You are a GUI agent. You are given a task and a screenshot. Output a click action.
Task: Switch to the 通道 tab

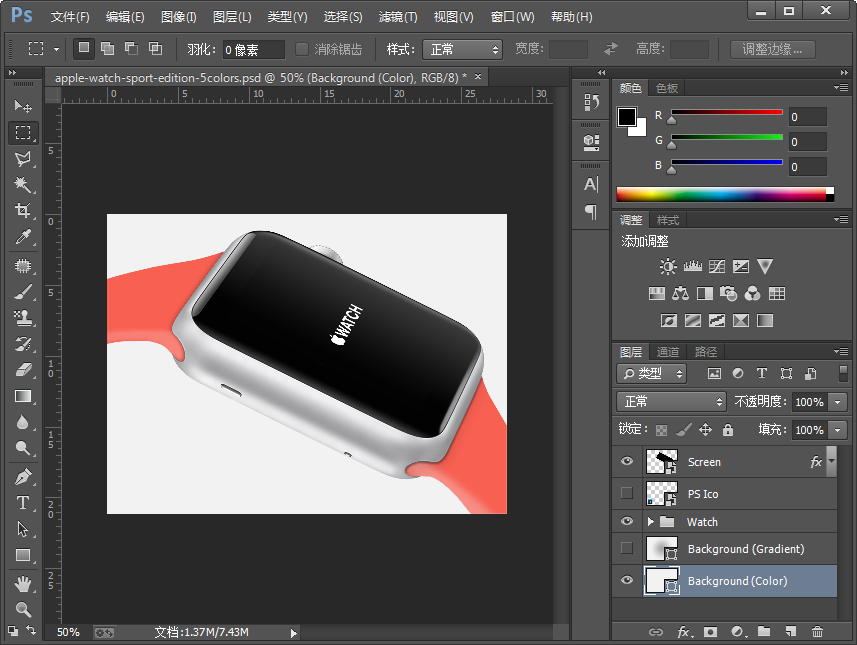click(x=667, y=352)
